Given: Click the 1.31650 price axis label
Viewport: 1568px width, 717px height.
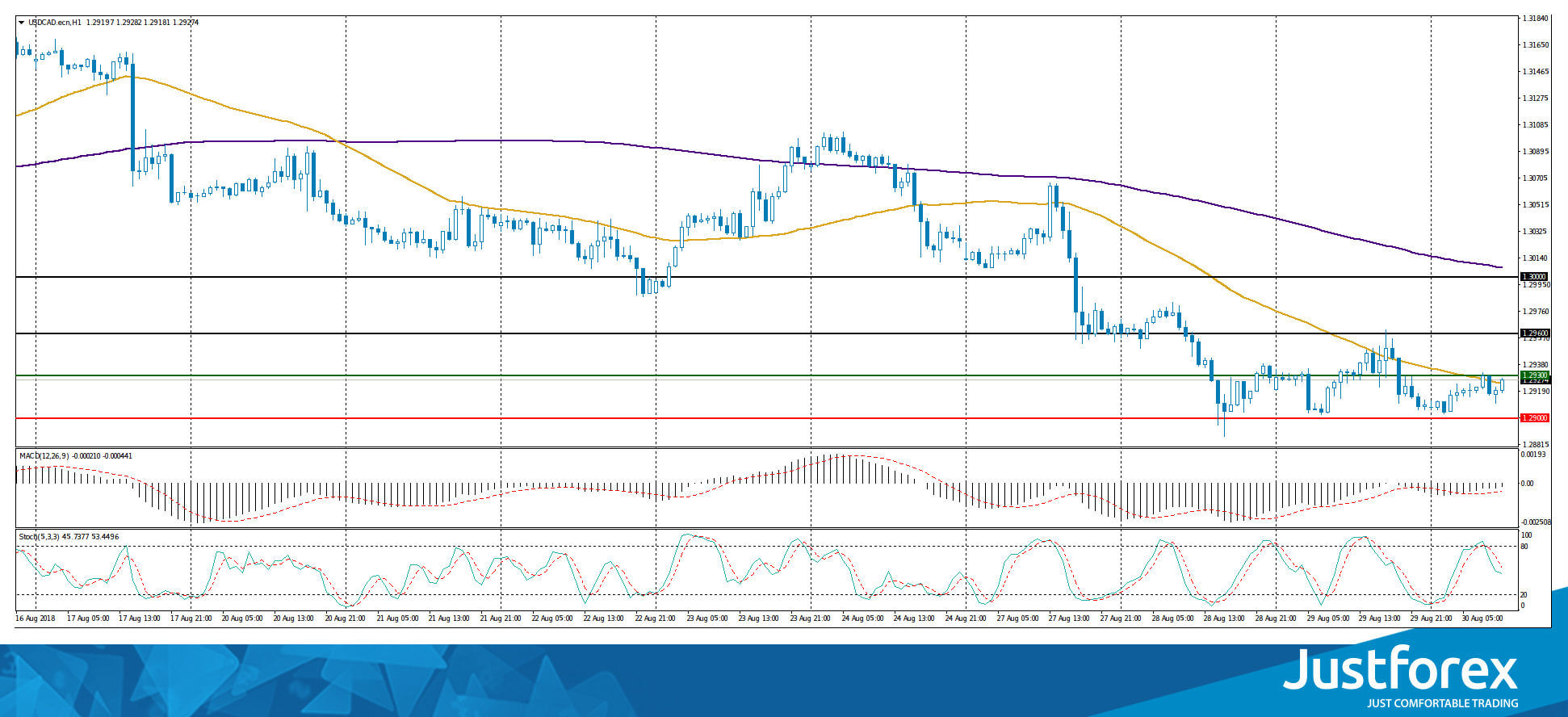Looking at the screenshot, I should pyautogui.click(x=1535, y=45).
